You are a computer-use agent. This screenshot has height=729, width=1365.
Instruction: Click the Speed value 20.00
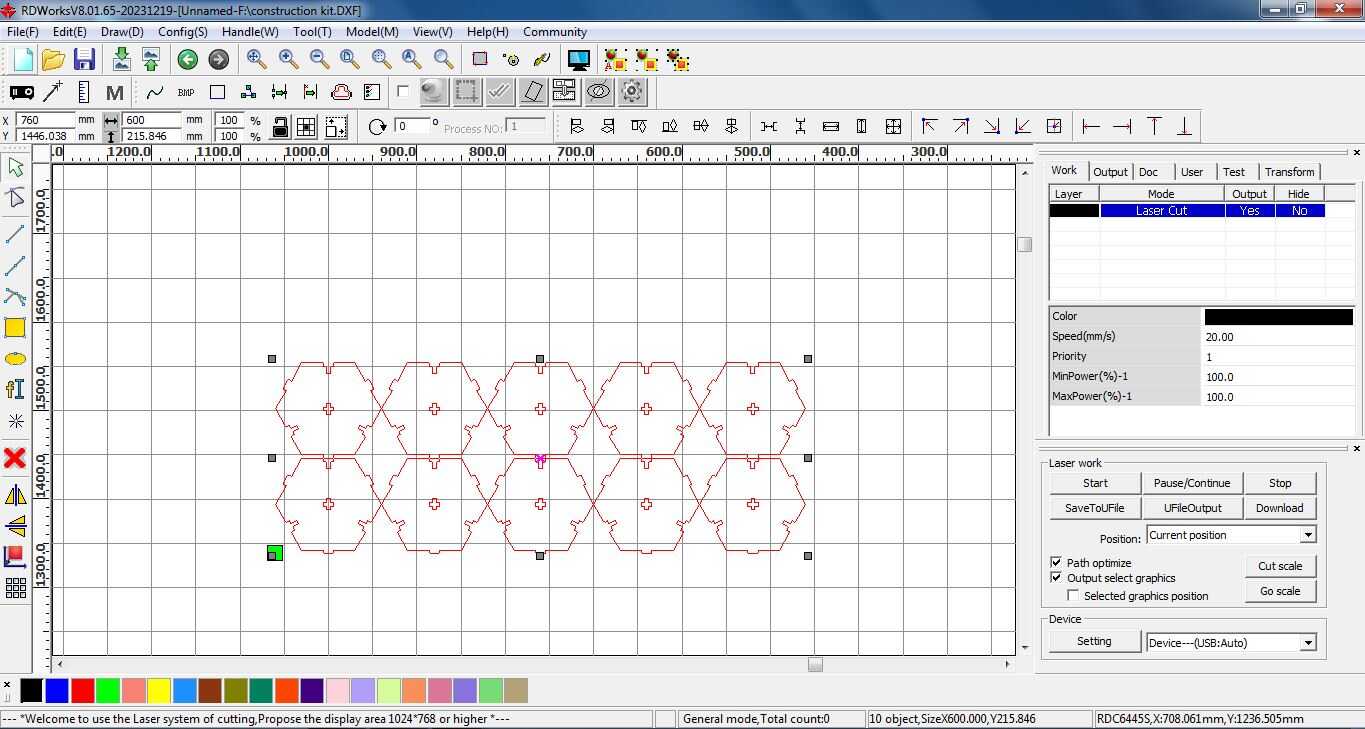coord(1278,337)
